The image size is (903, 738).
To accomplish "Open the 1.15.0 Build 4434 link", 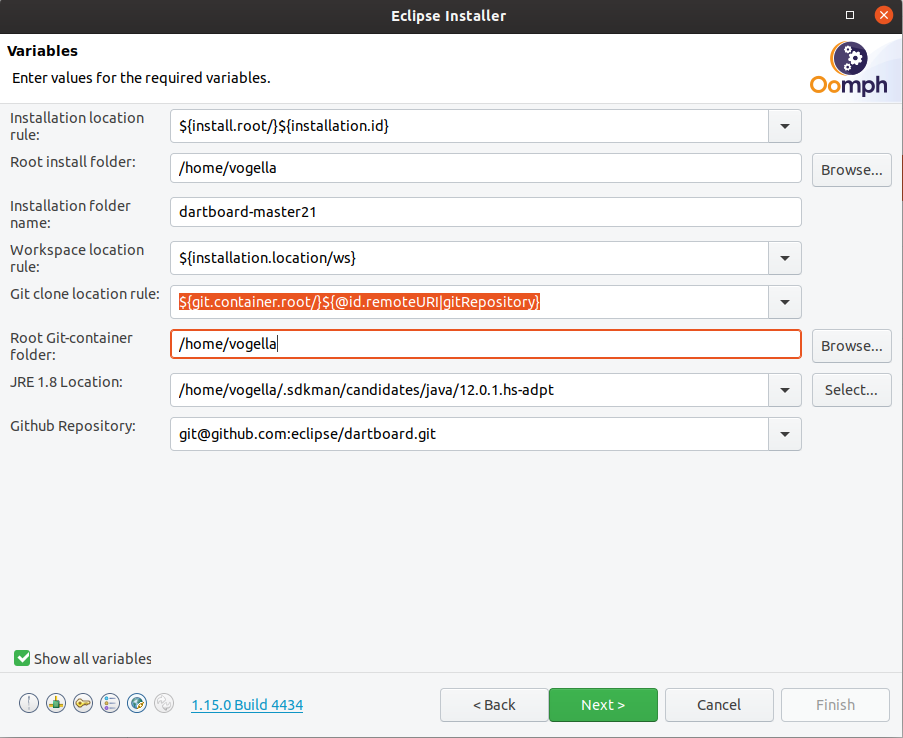I will click(247, 705).
